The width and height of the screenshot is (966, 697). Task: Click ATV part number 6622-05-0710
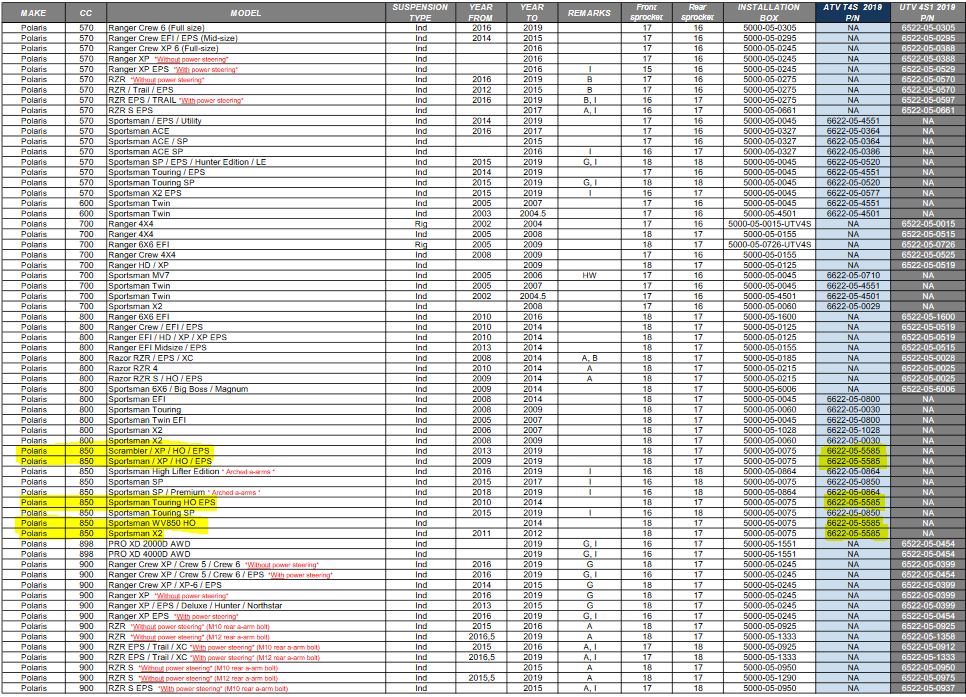853,275
